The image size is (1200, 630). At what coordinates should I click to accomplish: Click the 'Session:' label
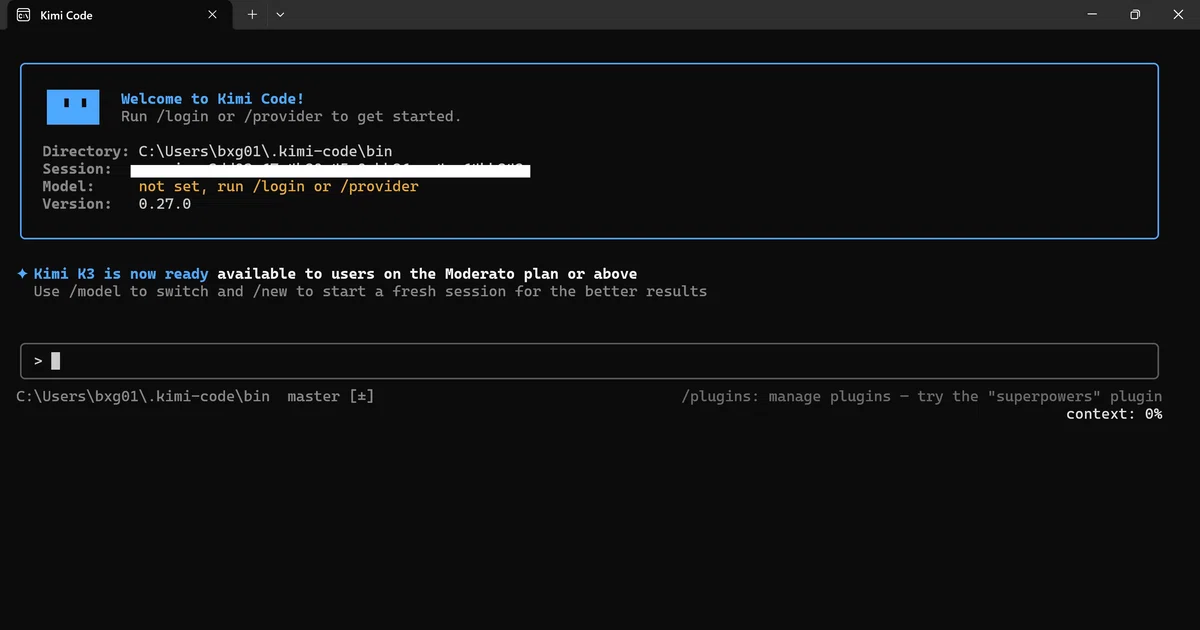[x=77, y=169]
